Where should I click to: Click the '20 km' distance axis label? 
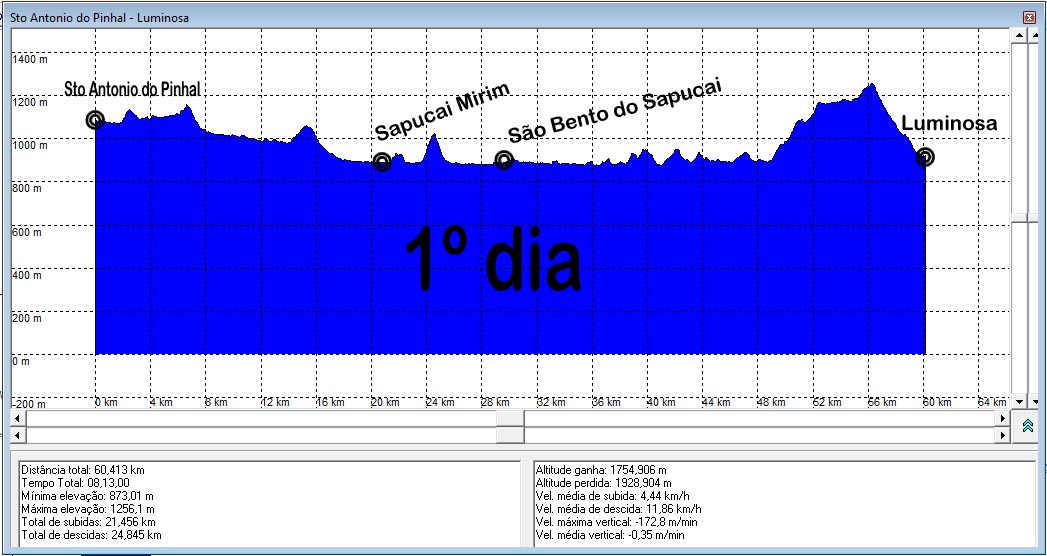click(x=385, y=402)
